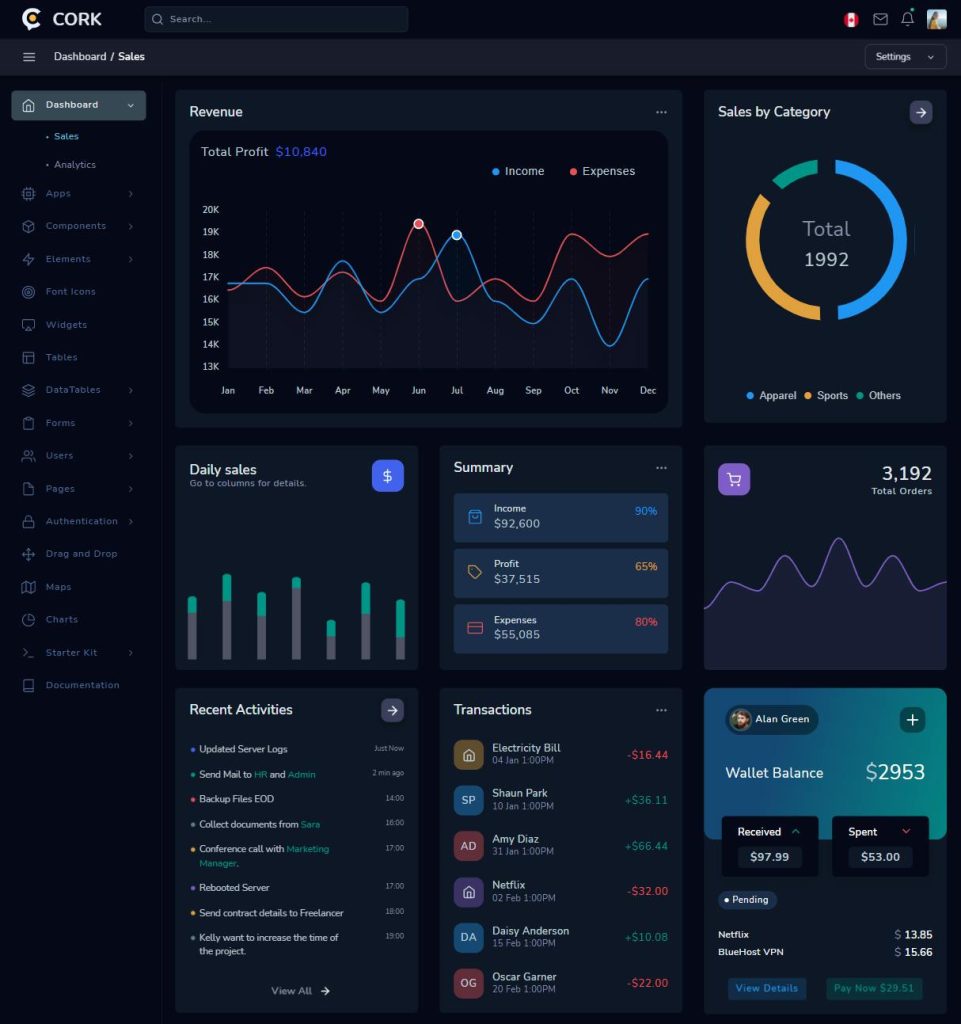Viewport: 961px width, 1024px height.
Task: Open notifications via the bell icon
Action: point(907,18)
